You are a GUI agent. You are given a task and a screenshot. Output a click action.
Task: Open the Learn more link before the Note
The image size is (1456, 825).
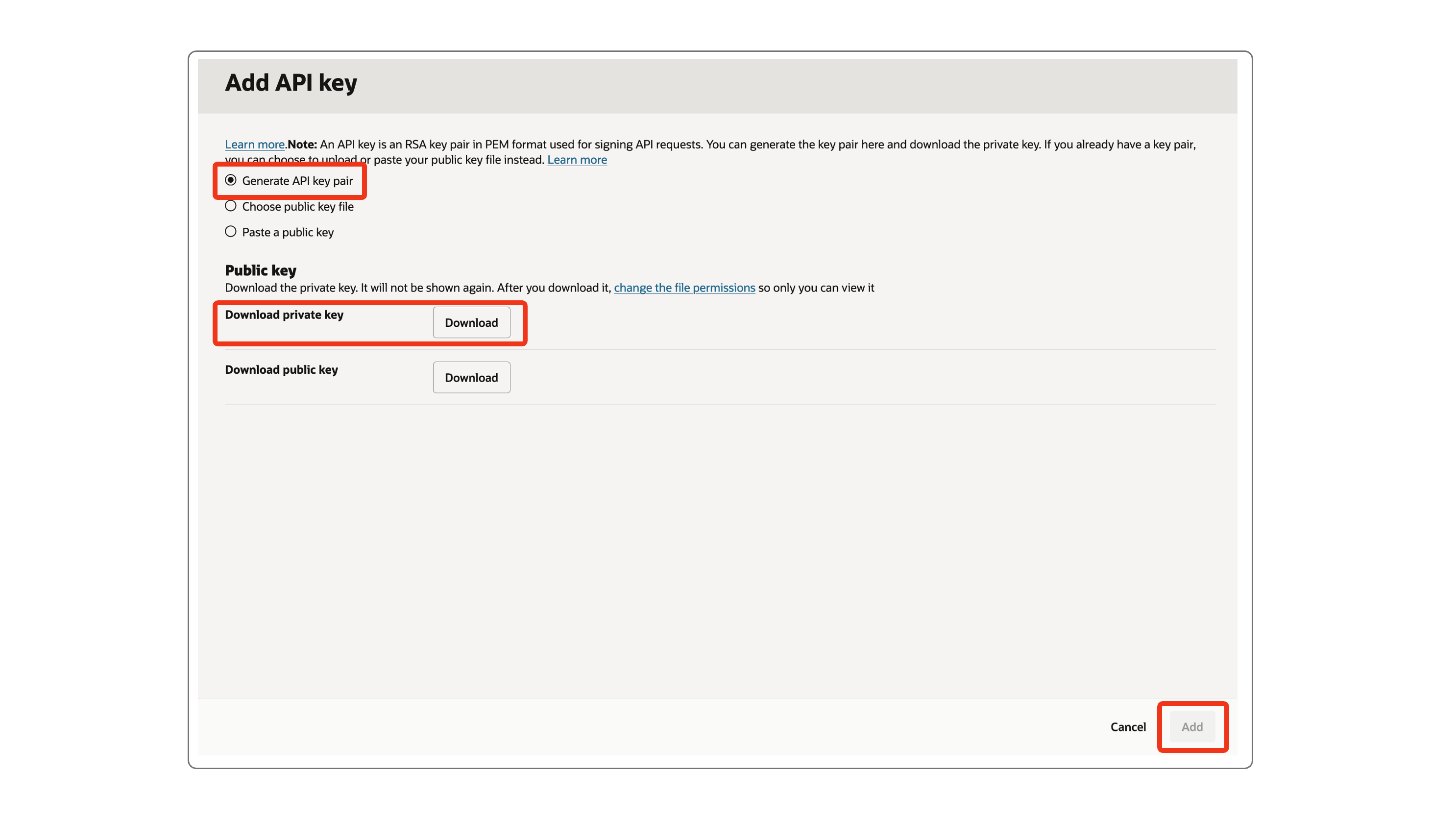(x=254, y=145)
